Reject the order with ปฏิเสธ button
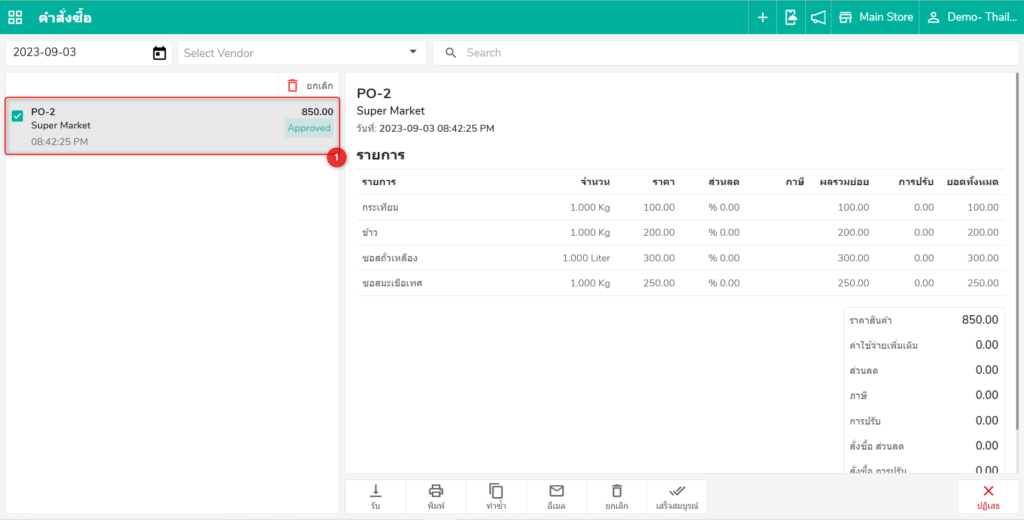The width and height of the screenshot is (1024, 520). 988,498
